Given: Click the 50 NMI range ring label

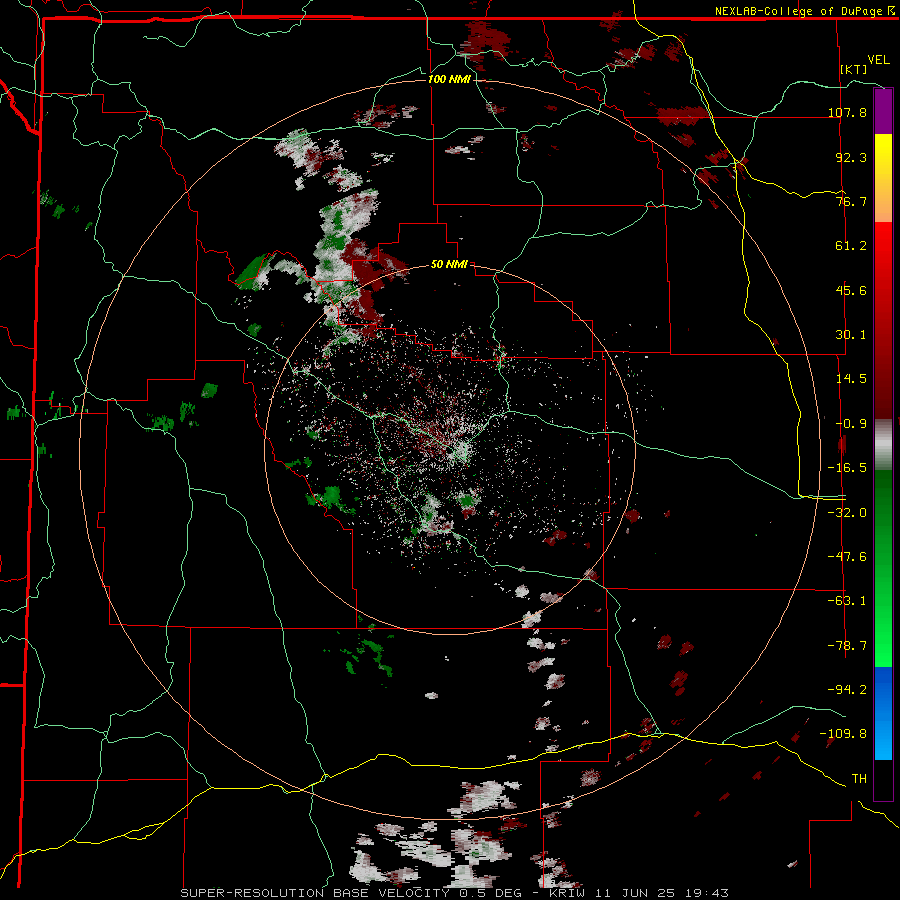Looking at the screenshot, I should coord(449,265).
